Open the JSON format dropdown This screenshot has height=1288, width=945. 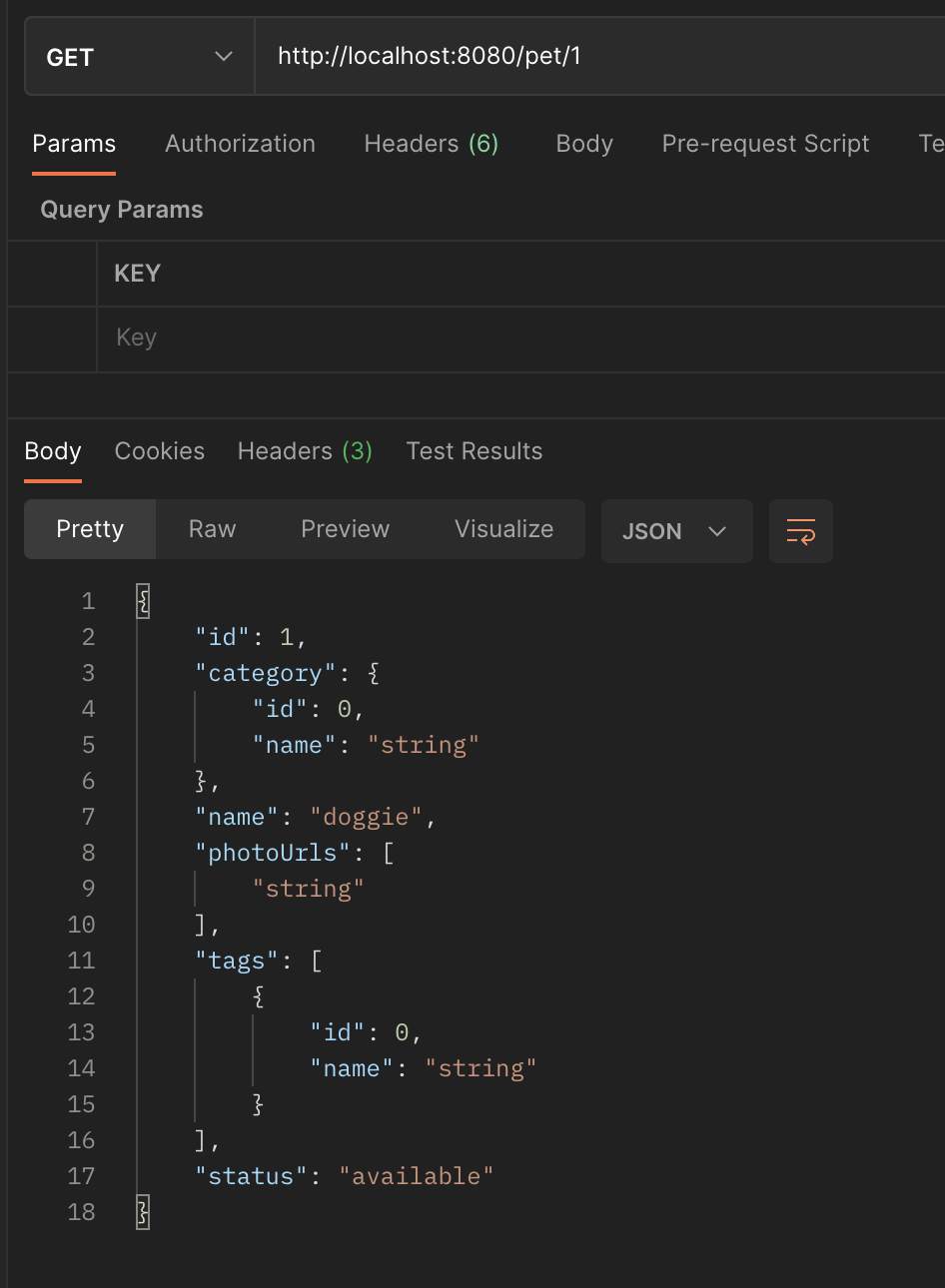pyautogui.click(x=676, y=531)
